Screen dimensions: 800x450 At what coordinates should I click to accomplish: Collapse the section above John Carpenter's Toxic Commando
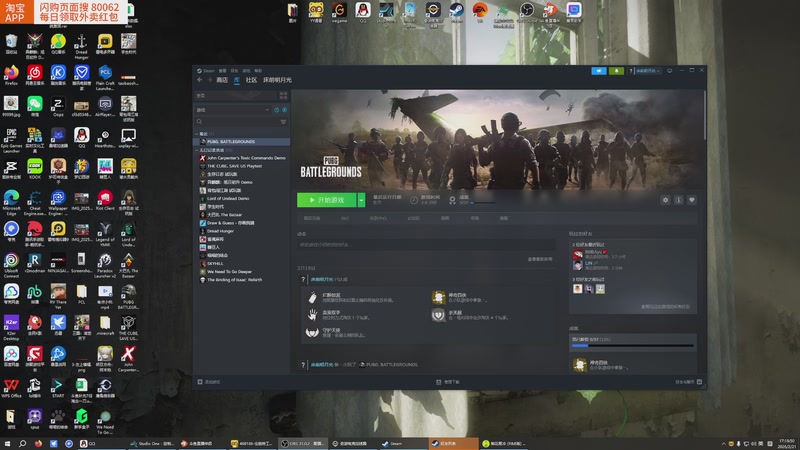coord(197,150)
